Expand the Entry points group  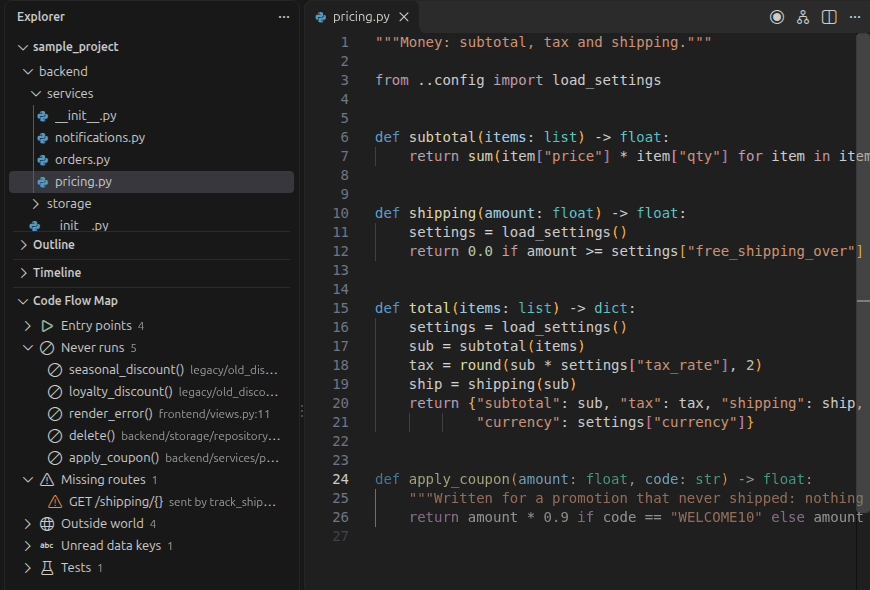(28, 326)
